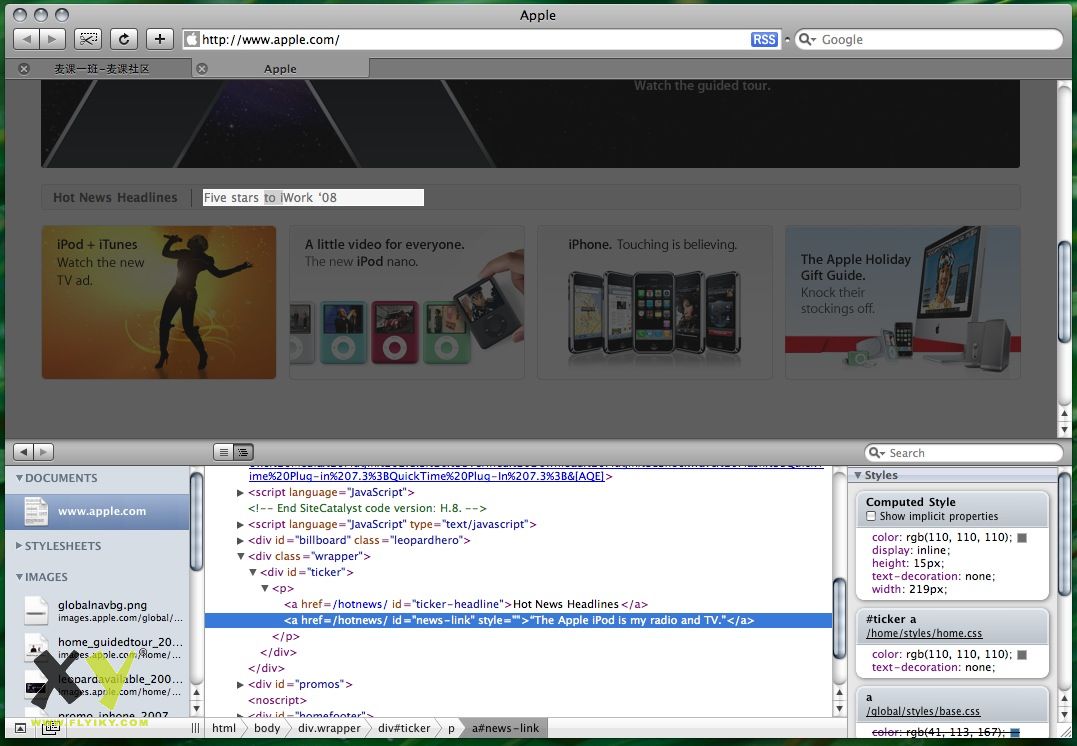
Task: Add a bookmark with the plus button
Action: [159, 39]
